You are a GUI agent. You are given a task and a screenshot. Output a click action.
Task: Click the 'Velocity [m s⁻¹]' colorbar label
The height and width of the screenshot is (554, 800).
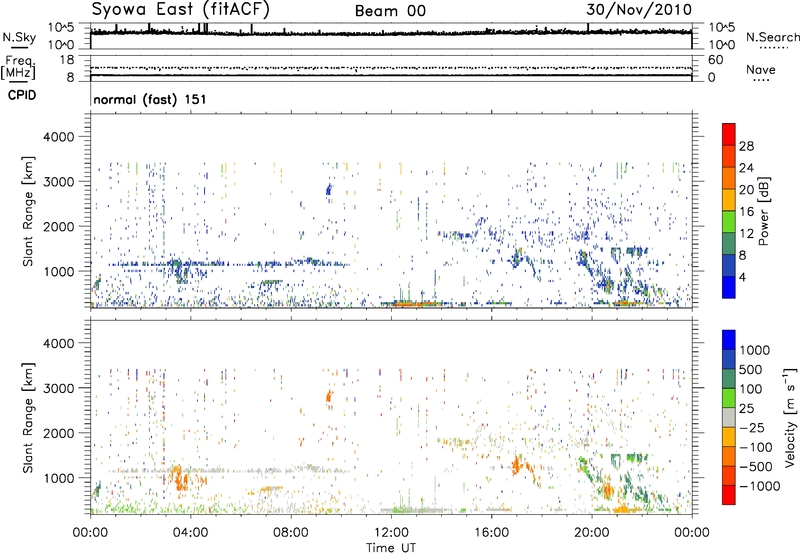(790, 417)
